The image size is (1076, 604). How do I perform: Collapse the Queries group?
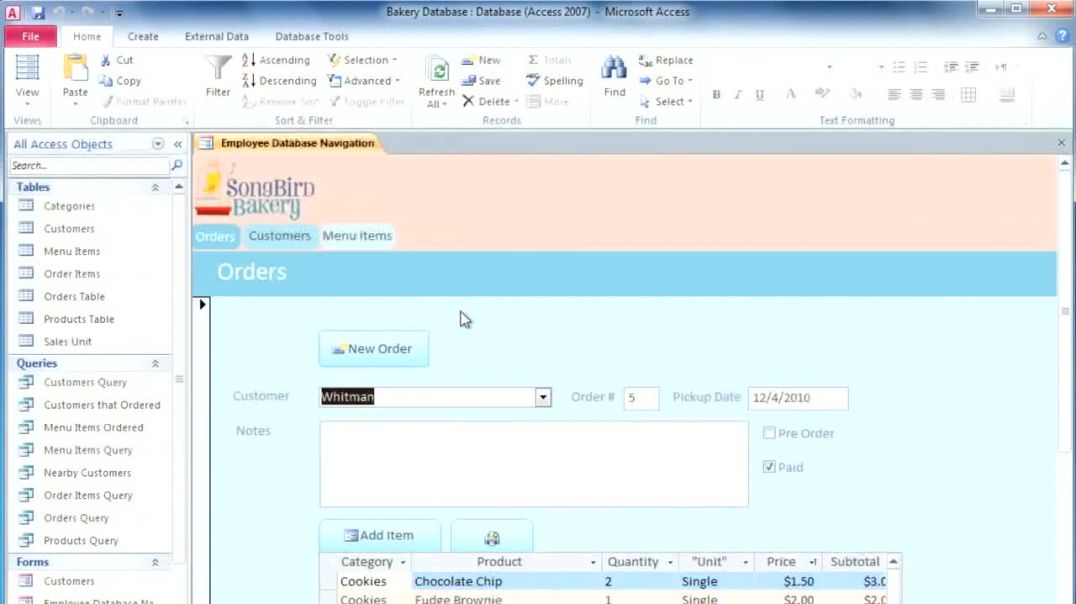tap(155, 364)
